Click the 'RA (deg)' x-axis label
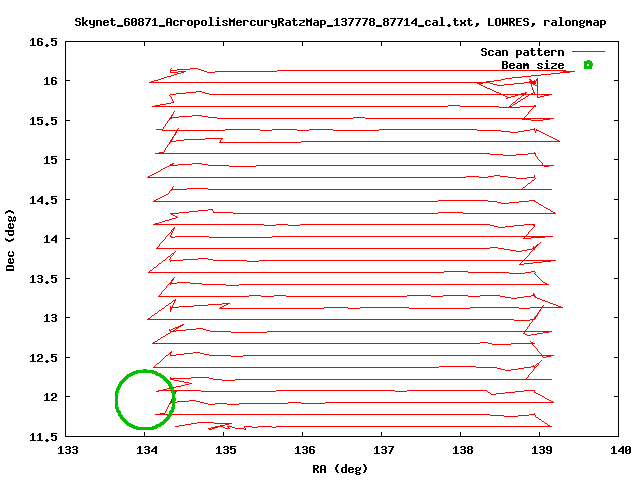Screen dimensions: 640x480 (x=340, y=469)
